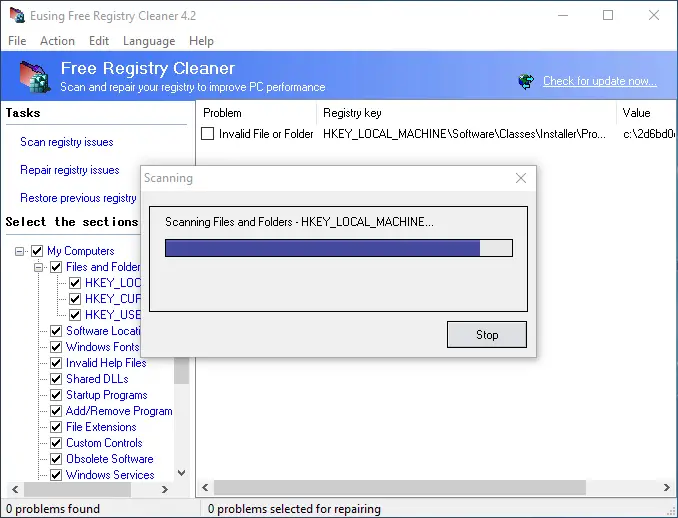Click the Free Registry Cleaner banner logo
Screen dimensions: 678x518
[34, 77]
